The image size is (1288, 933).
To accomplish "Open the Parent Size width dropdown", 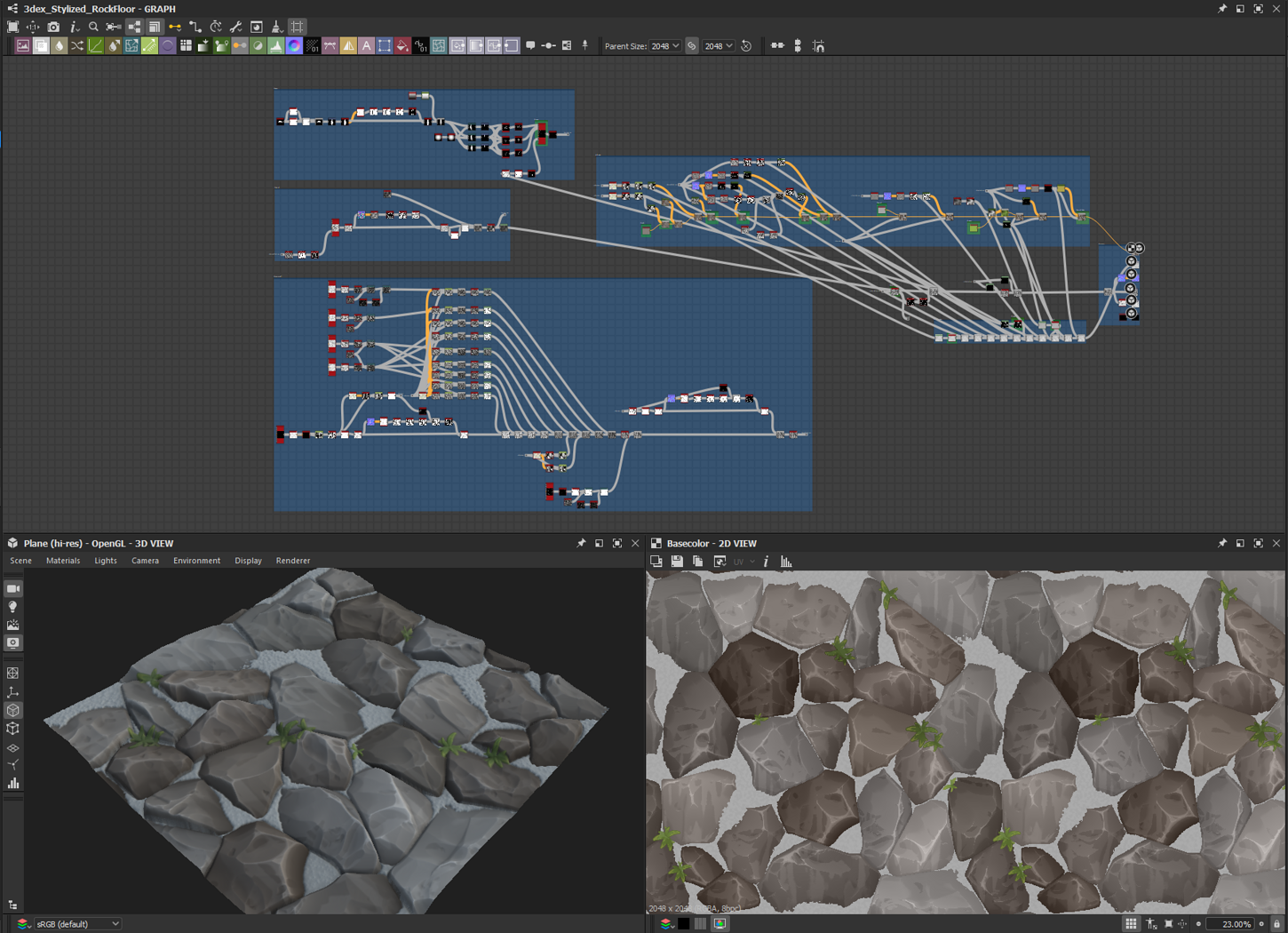I will 665,46.
